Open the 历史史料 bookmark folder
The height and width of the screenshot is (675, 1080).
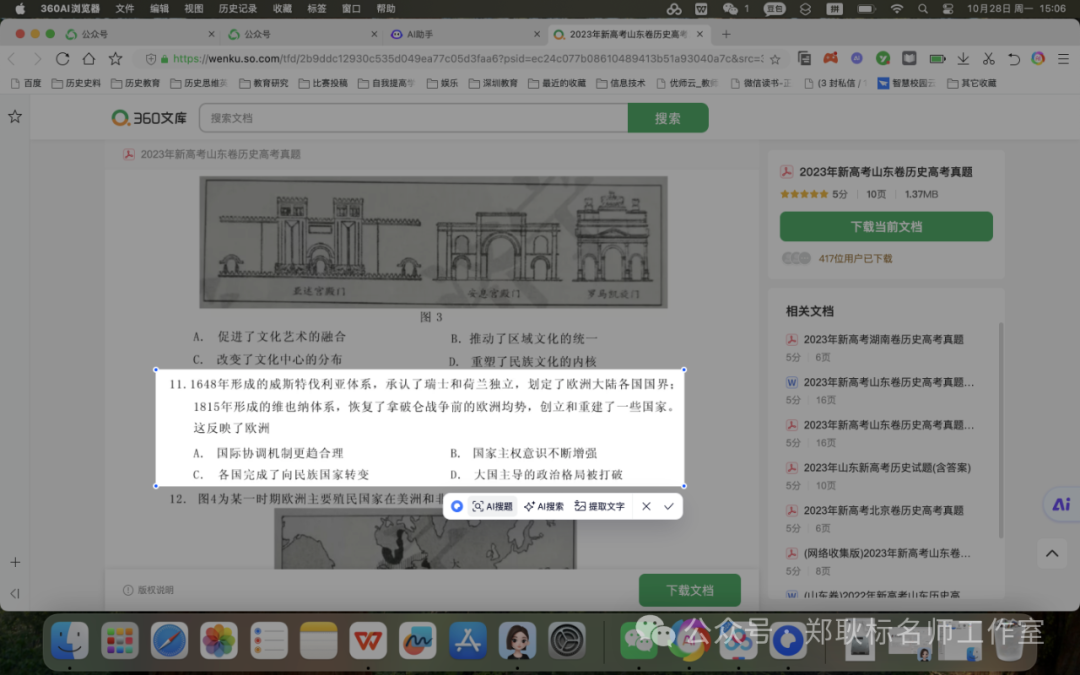pyautogui.click(x=76, y=83)
